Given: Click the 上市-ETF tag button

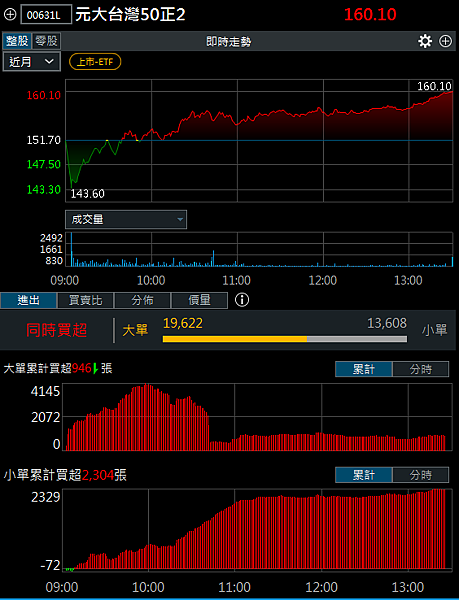Looking at the screenshot, I should tap(95, 62).
